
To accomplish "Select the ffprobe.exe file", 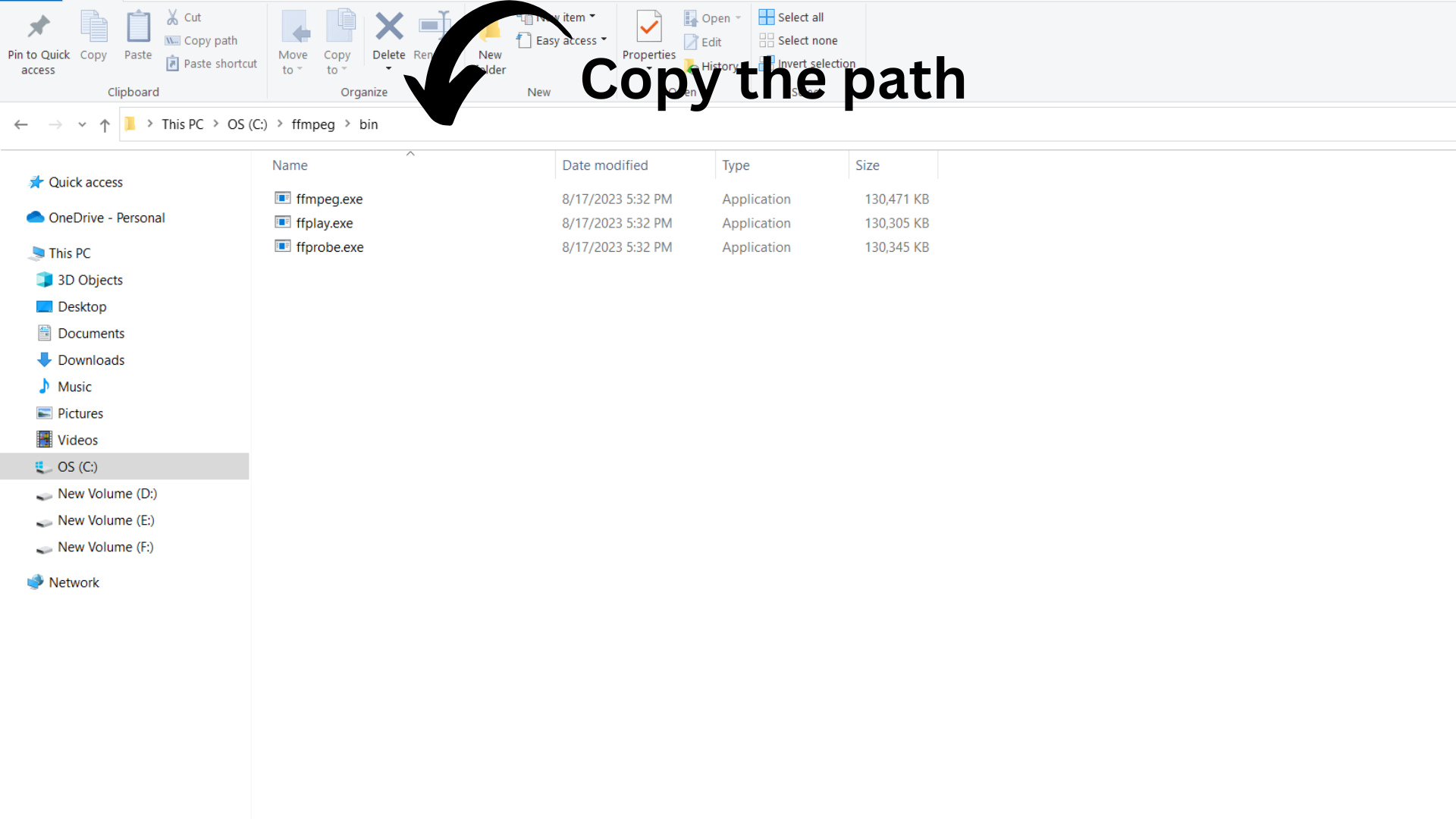I will 330,247.
